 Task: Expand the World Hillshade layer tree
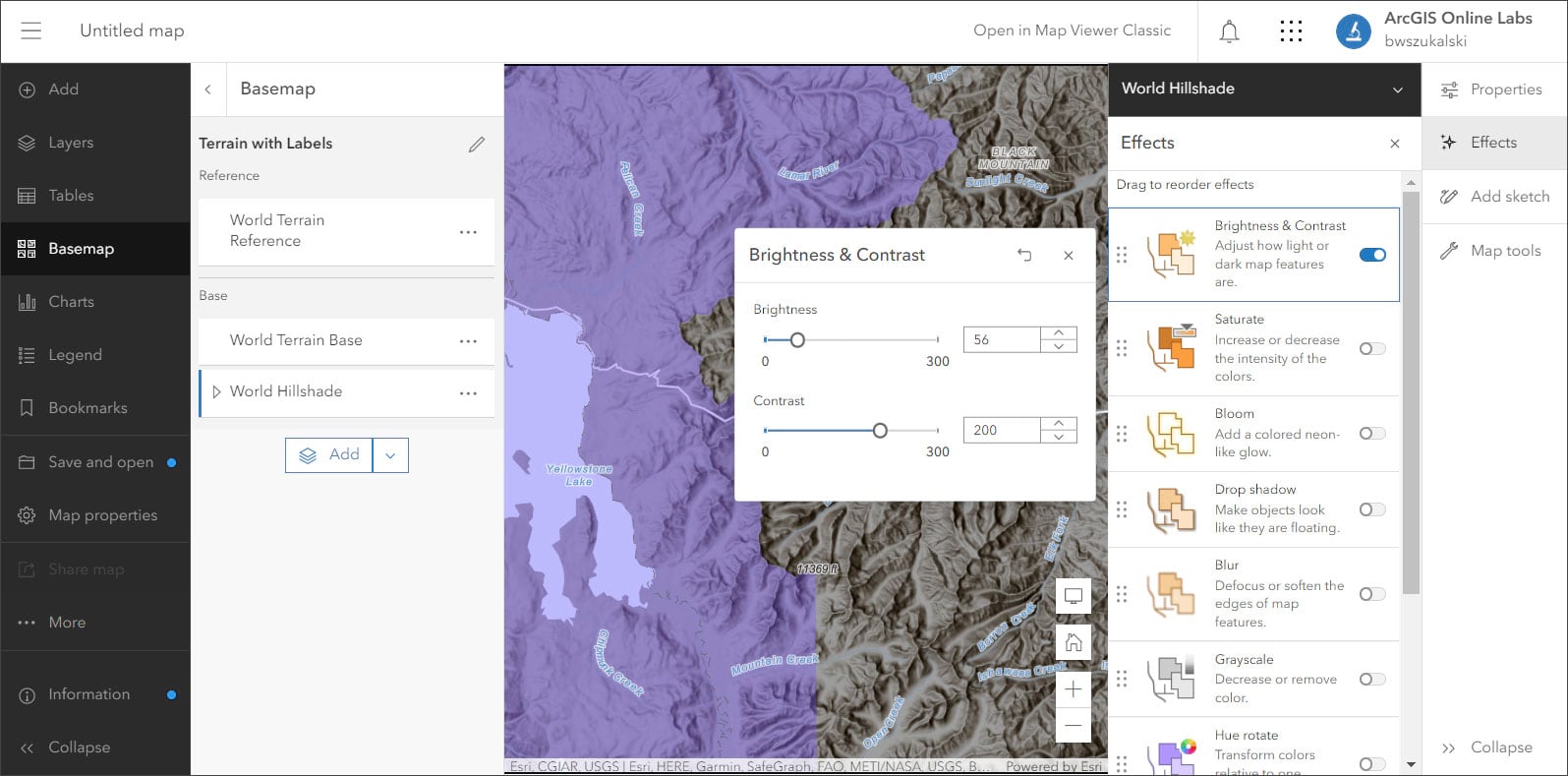(216, 391)
